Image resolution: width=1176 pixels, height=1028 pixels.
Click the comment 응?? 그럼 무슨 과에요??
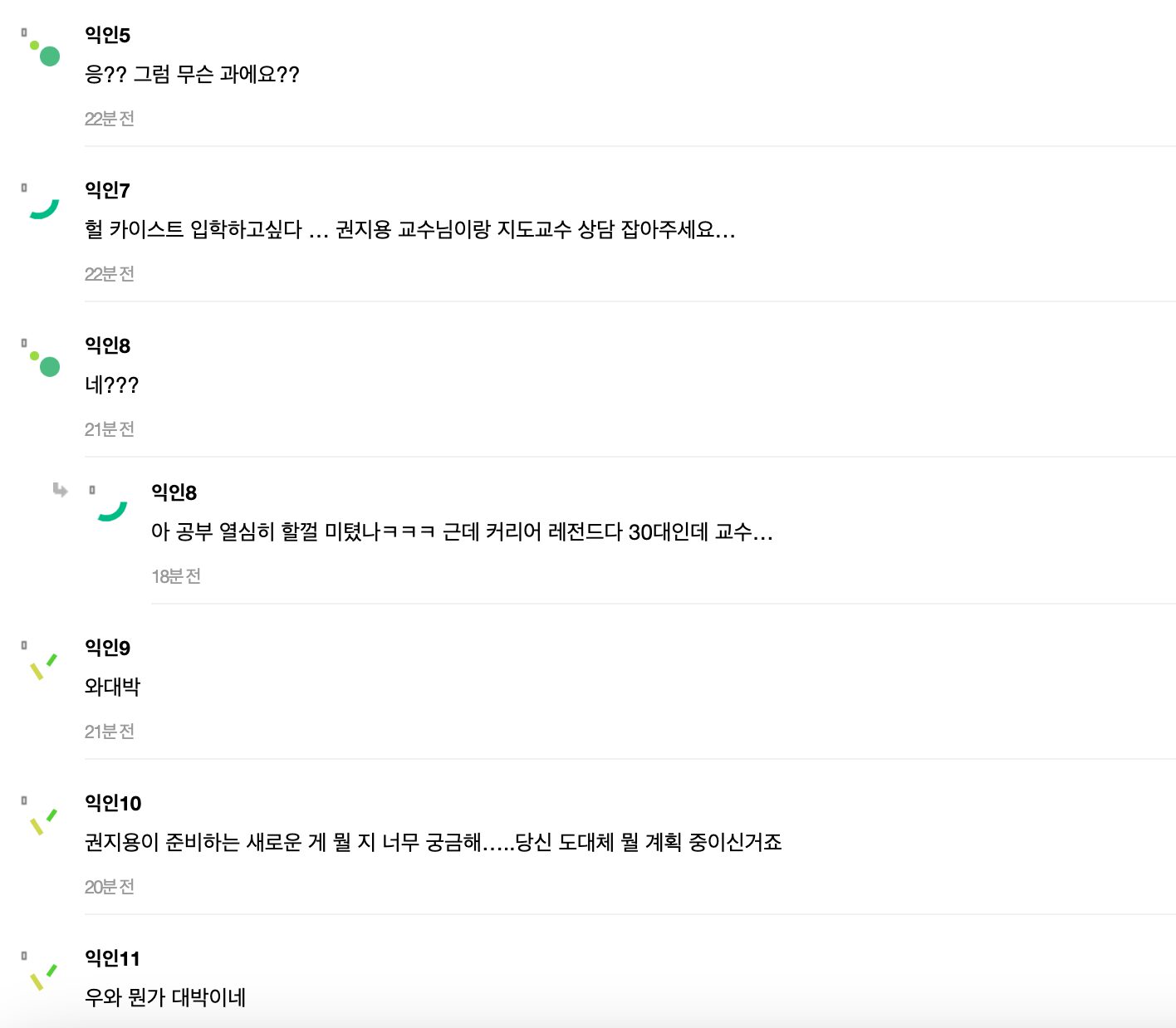(x=192, y=74)
